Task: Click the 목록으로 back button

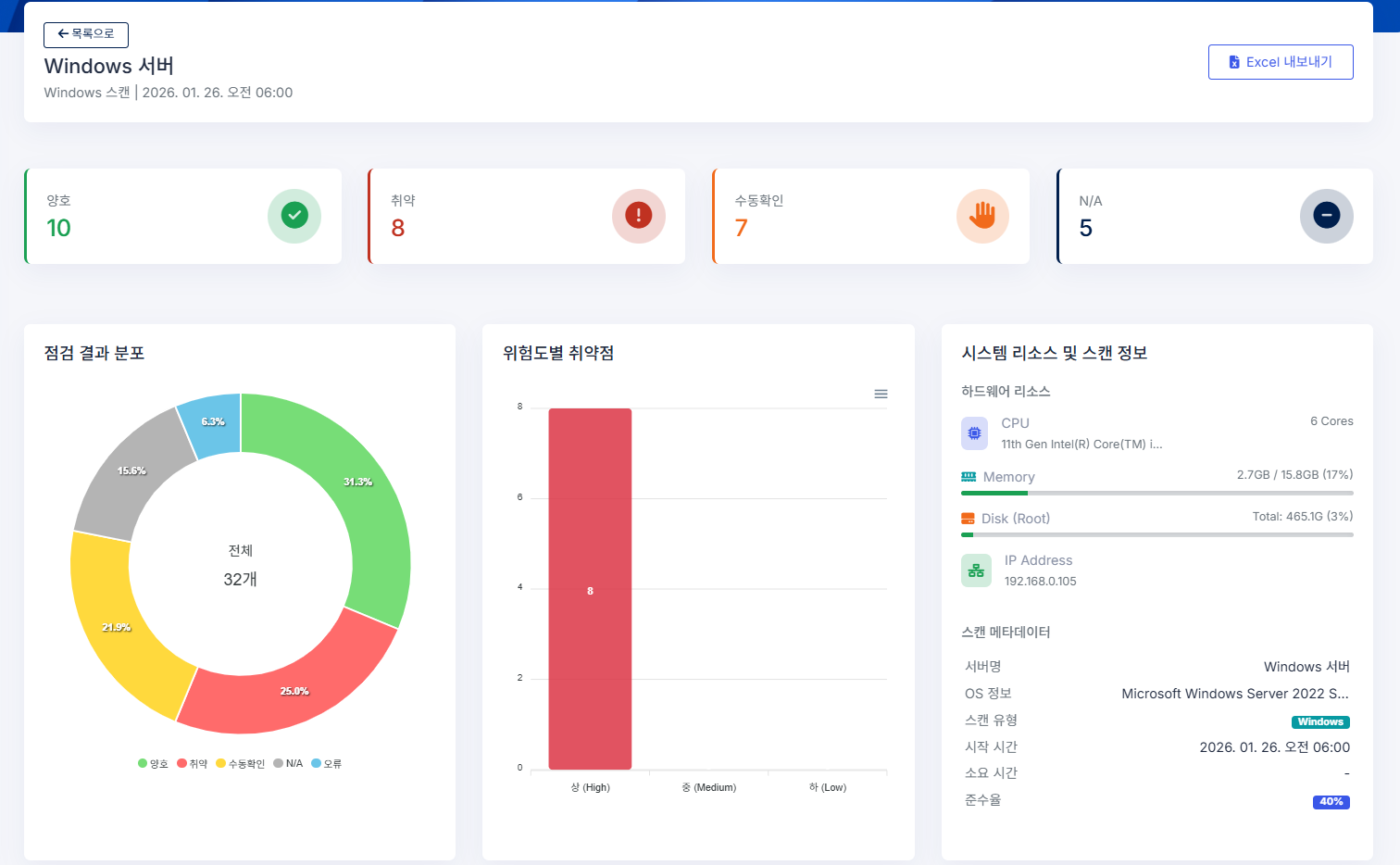Action: pyautogui.click(x=85, y=34)
